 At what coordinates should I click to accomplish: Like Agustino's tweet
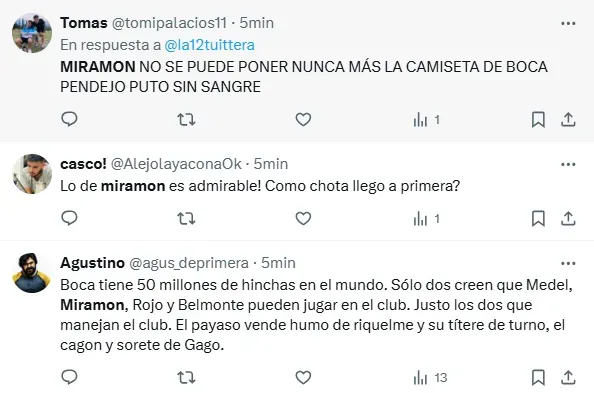303,377
